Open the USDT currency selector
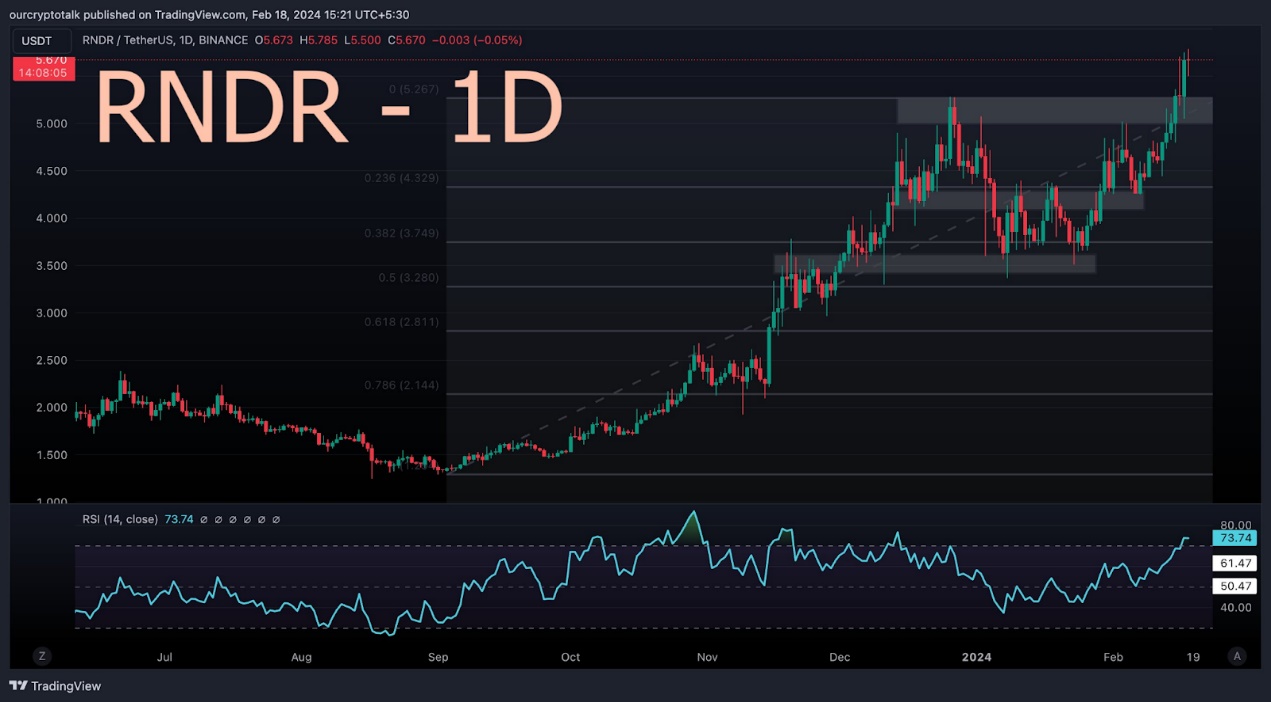1271x702 pixels. [41, 41]
